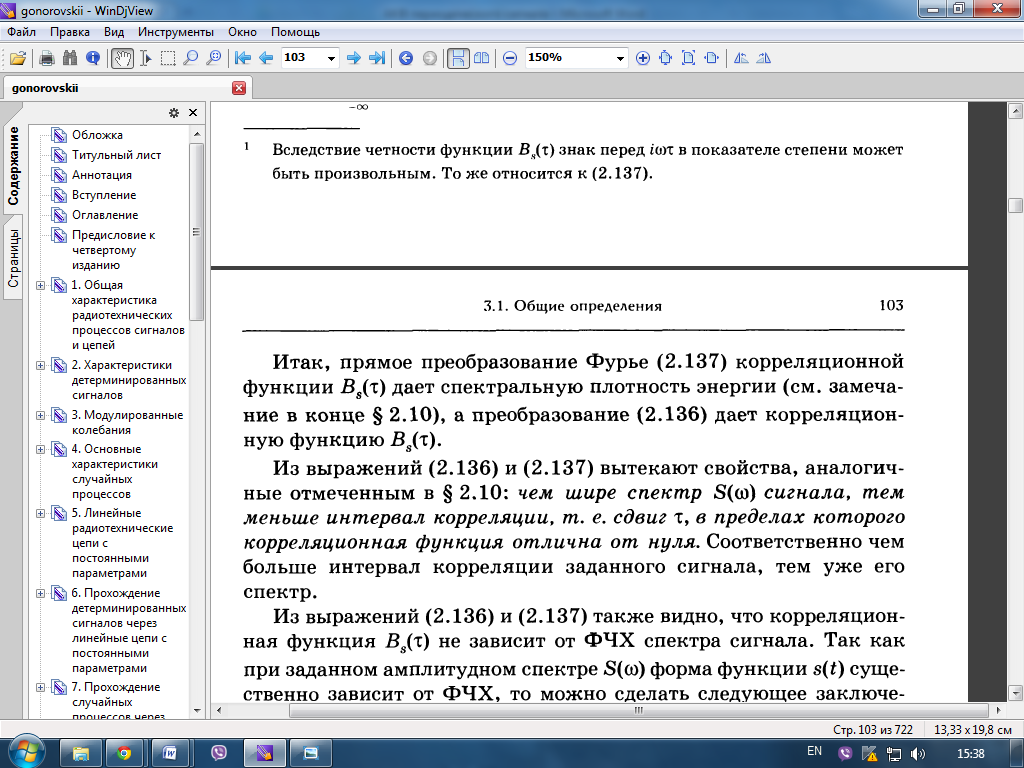
Task: Expand chapter 6 Прохождение детерминированных сигналов
Action: 40,594
